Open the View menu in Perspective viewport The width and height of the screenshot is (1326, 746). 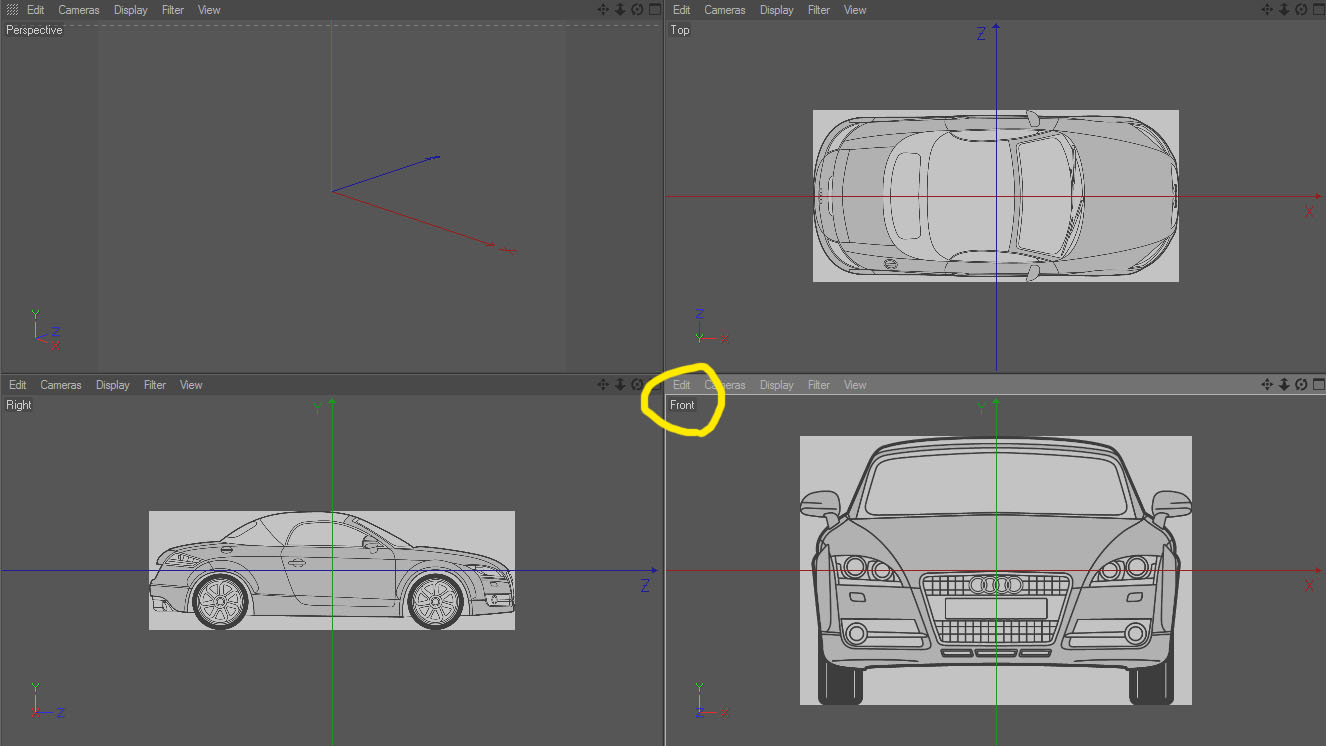coord(209,10)
